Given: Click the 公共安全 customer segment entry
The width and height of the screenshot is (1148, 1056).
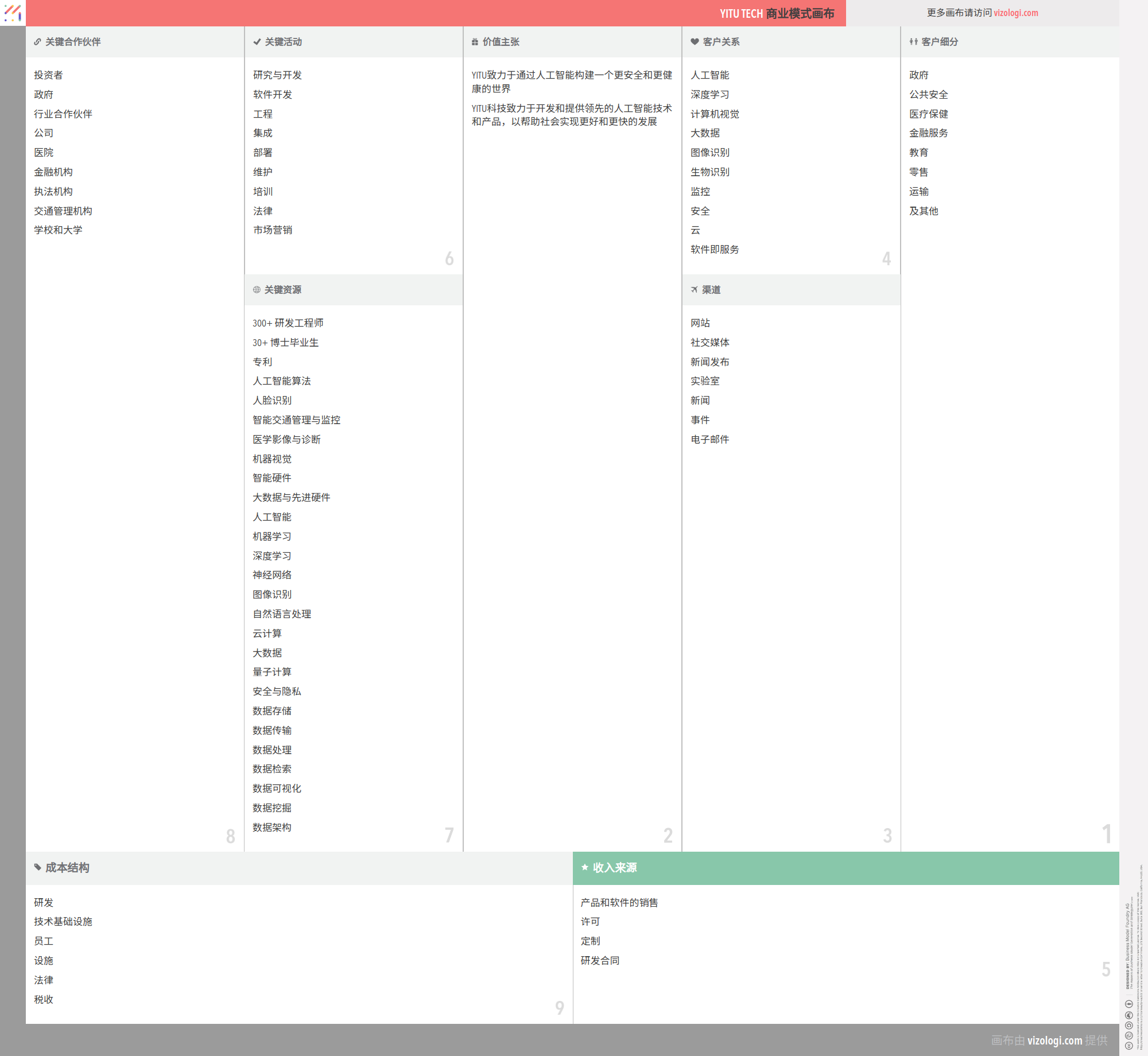Looking at the screenshot, I should [928, 95].
